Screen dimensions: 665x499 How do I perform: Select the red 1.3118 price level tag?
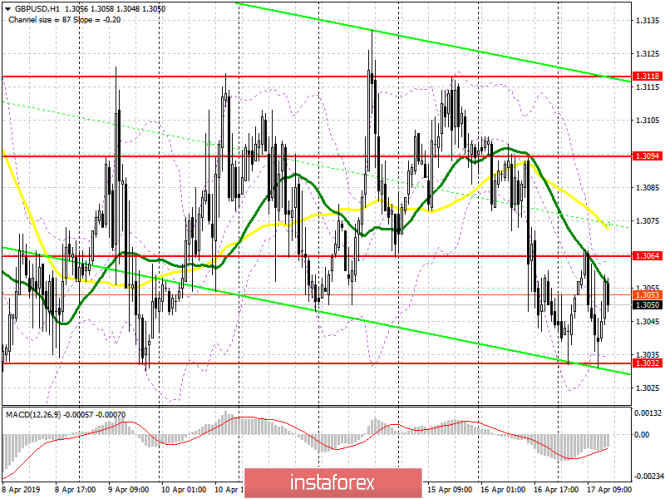pyautogui.click(x=647, y=76)
